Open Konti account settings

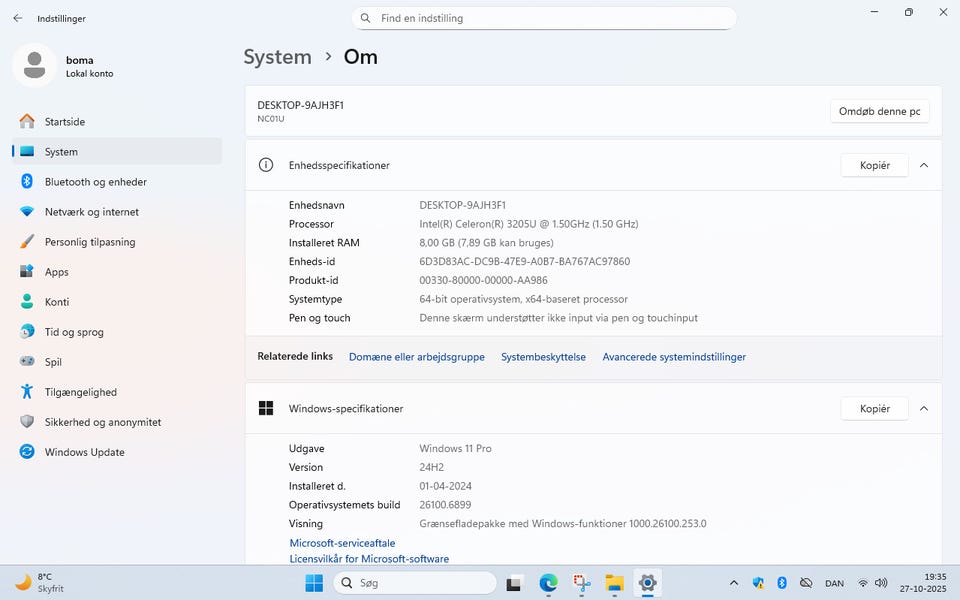click(56, 302)
